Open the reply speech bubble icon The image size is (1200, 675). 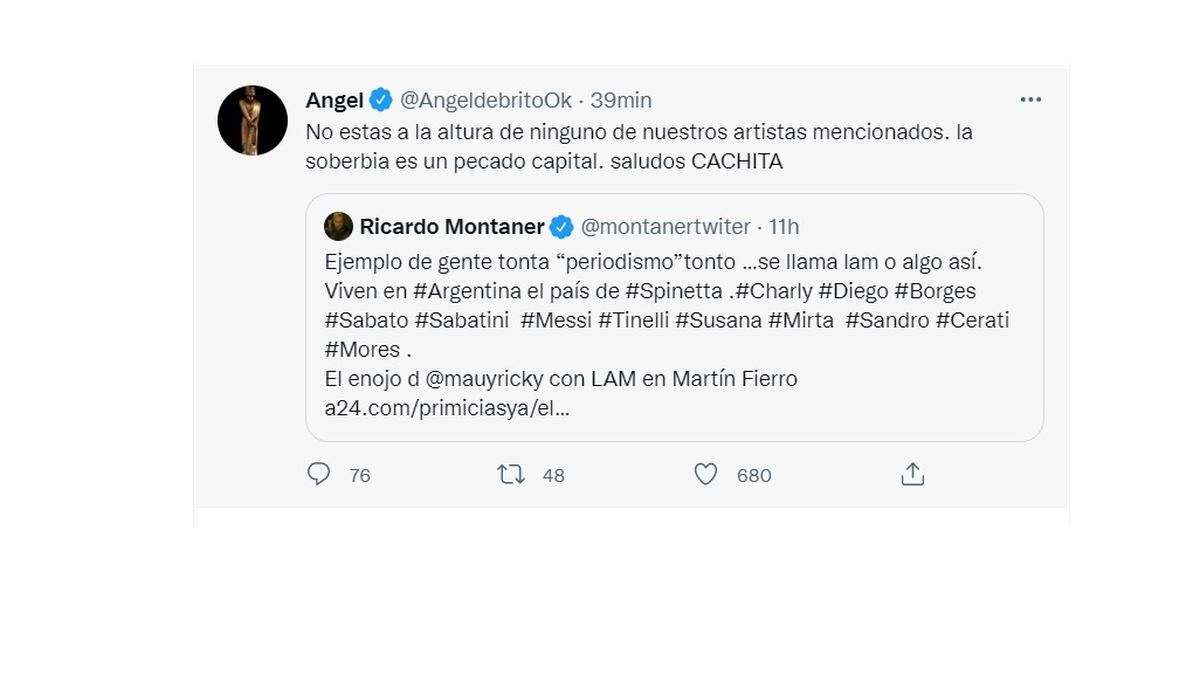click(319, 474)
